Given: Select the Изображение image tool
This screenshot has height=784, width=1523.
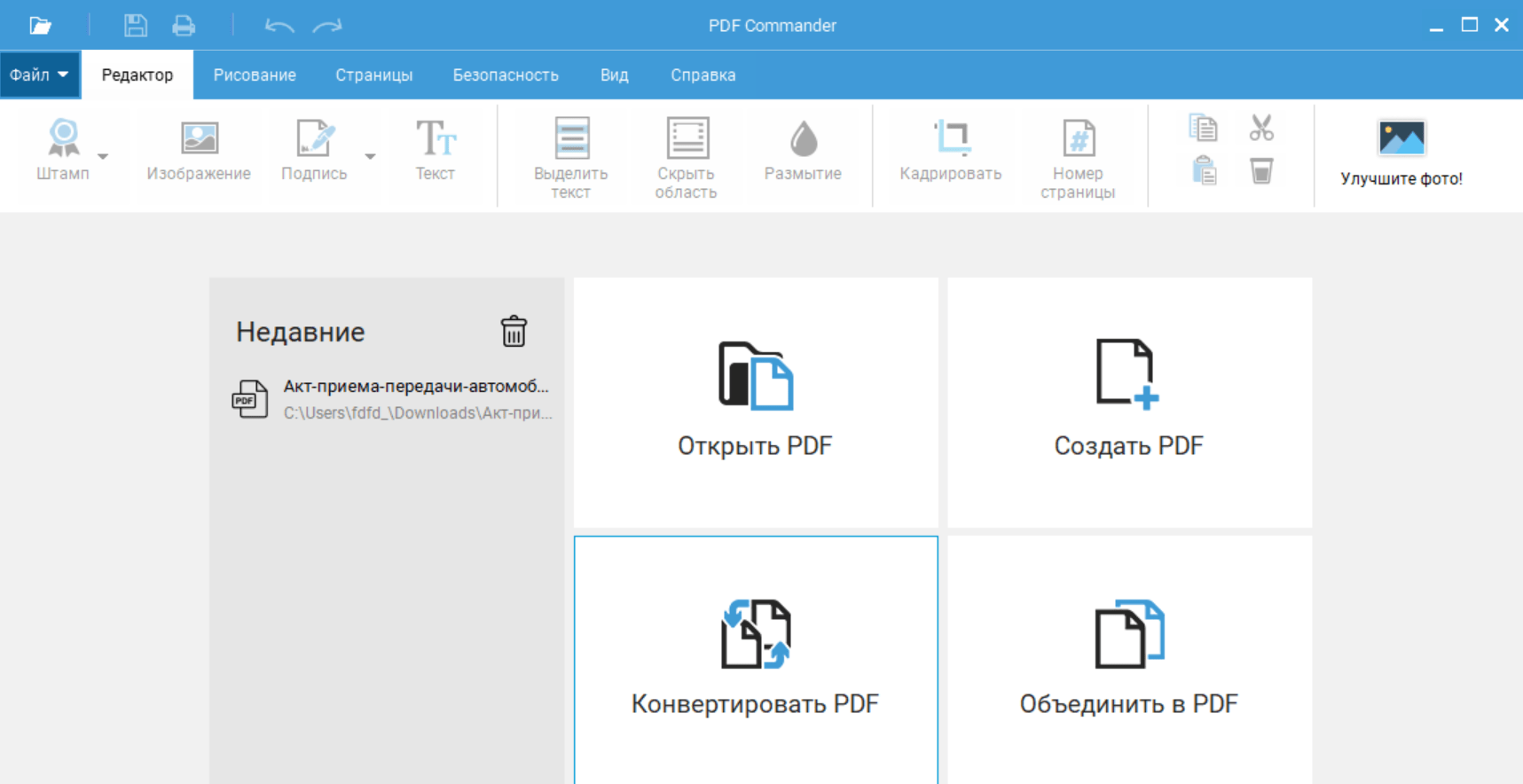Looking at the screenshot, I should click(x=199, y=150).
